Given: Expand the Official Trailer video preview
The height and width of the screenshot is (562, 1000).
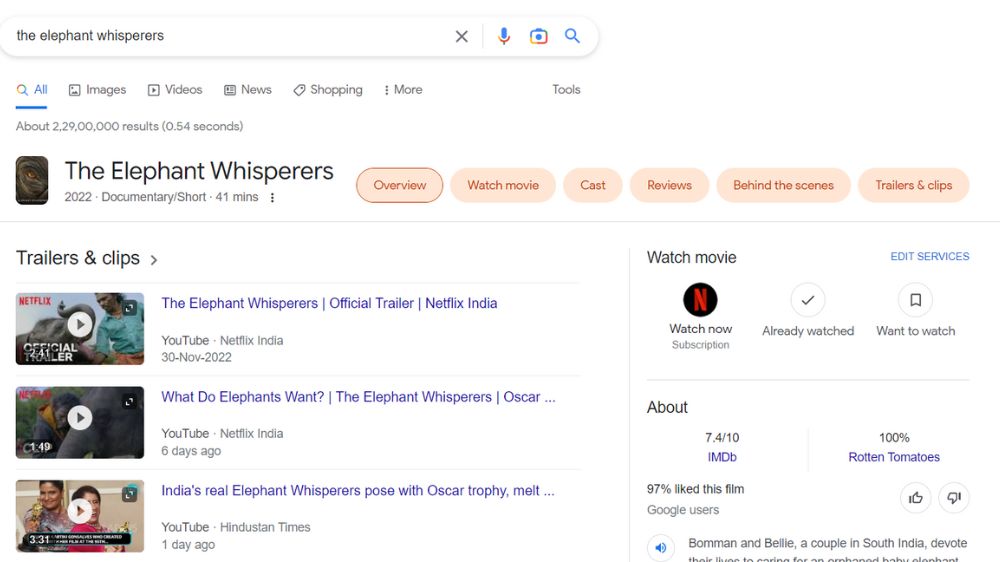Looking at the screenshot, I should (129, 308).
